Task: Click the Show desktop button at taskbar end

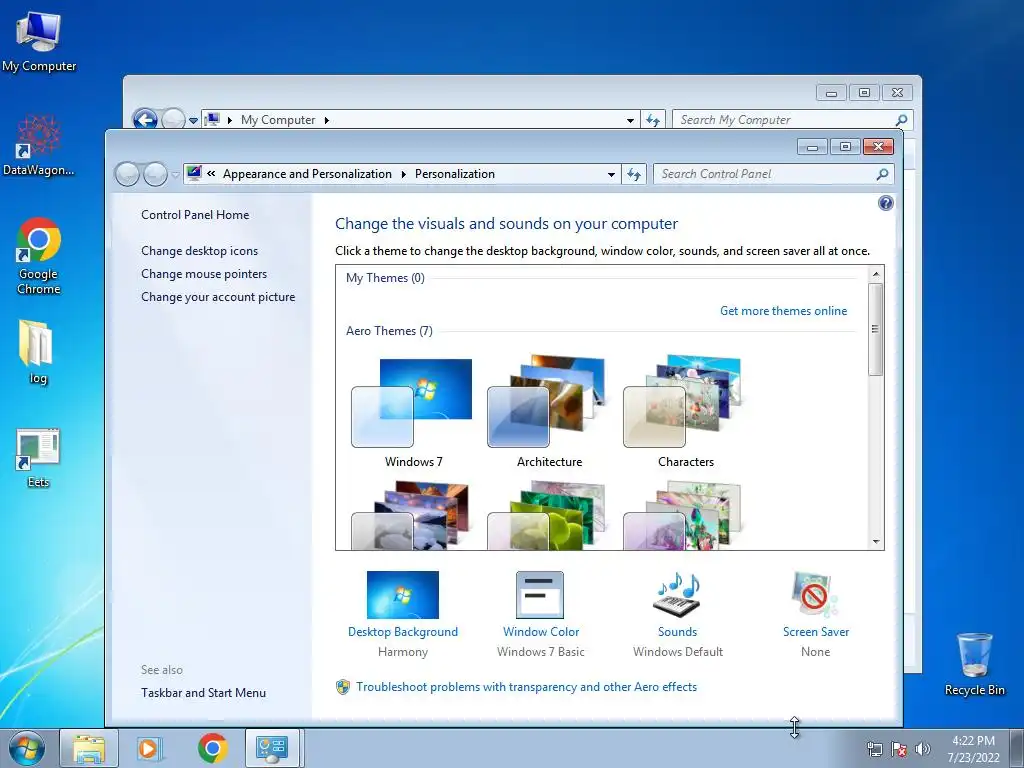Action: coord(1017,748)
